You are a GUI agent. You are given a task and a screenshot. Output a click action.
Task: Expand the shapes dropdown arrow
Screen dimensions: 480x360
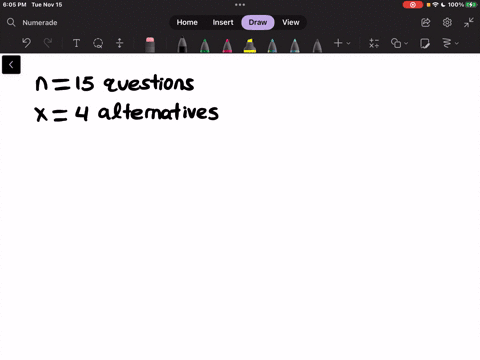click(406, 43)
